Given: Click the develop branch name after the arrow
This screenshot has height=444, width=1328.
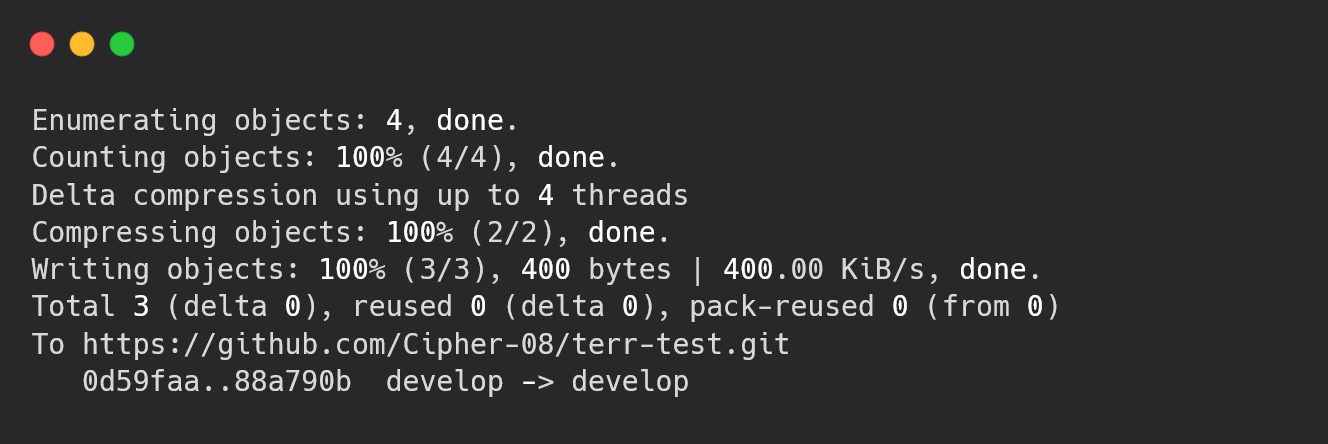Looking at the screenshot, I should 630,382.
